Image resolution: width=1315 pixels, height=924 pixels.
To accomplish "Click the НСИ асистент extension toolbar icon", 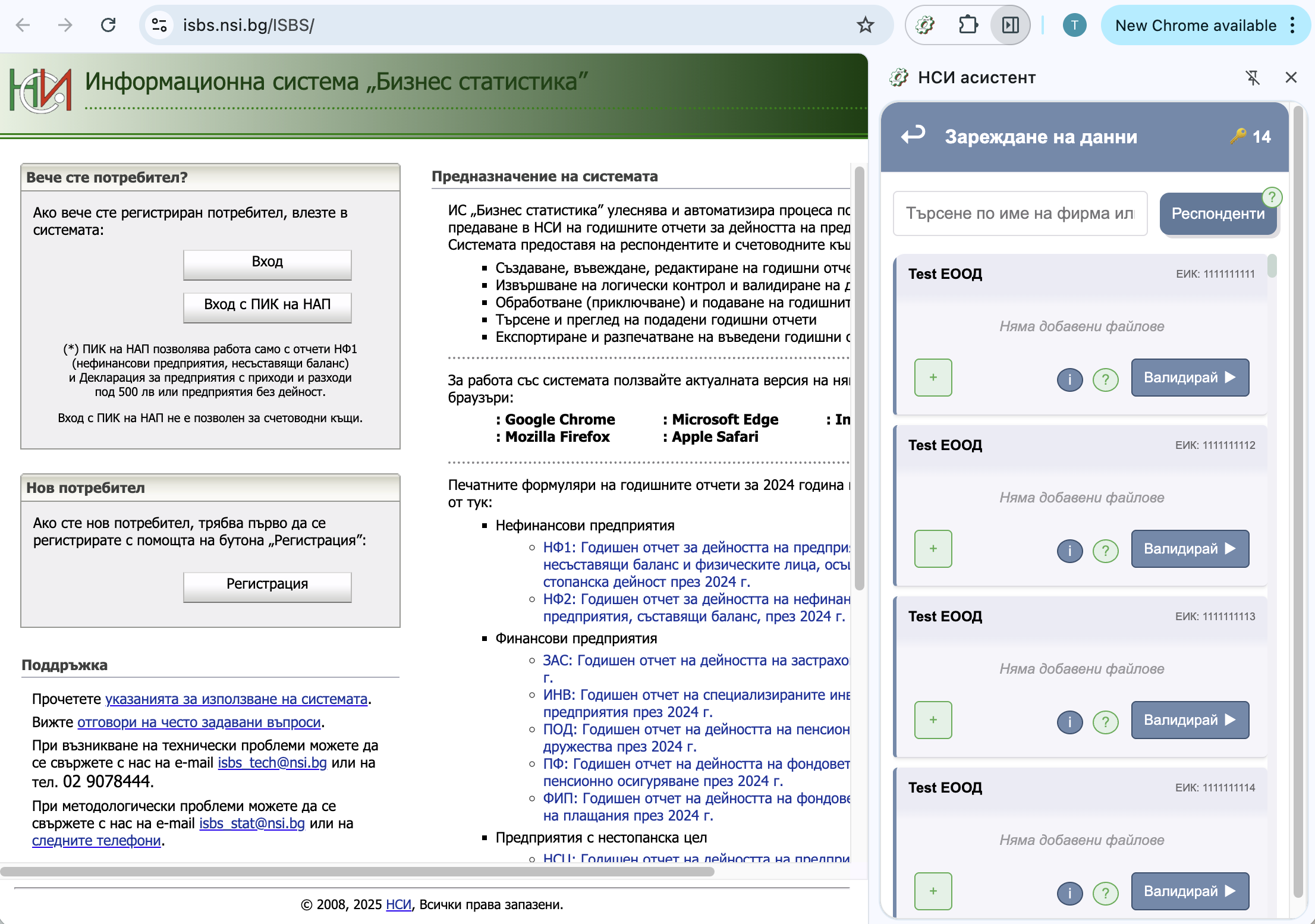I will coord(925,25).
